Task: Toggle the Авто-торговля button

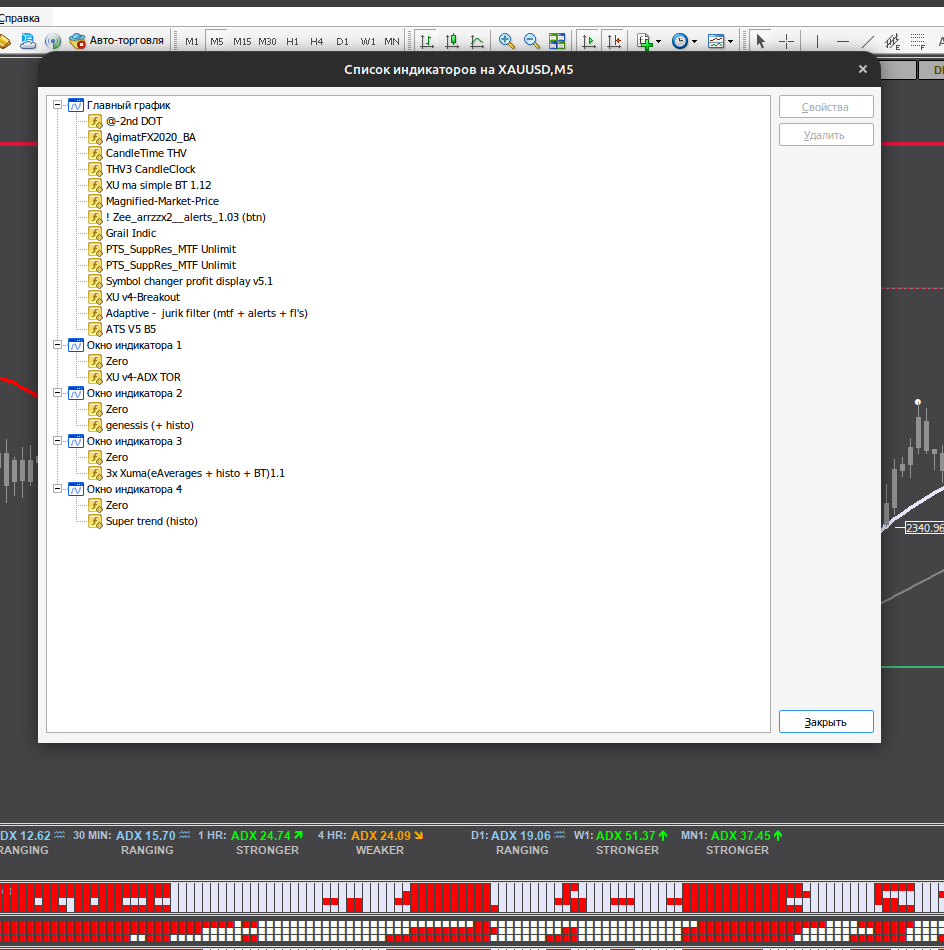Action: coord(116,41)
